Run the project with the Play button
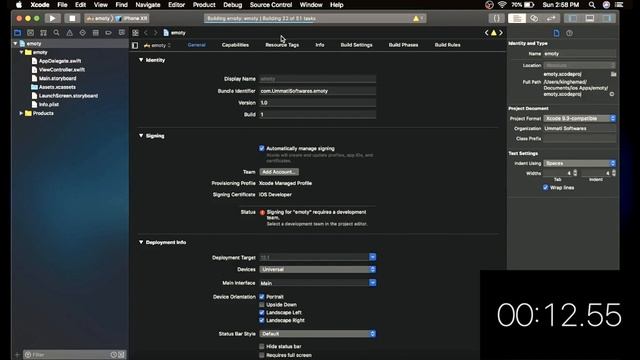640x360 pixels. (x=52, y=18)
